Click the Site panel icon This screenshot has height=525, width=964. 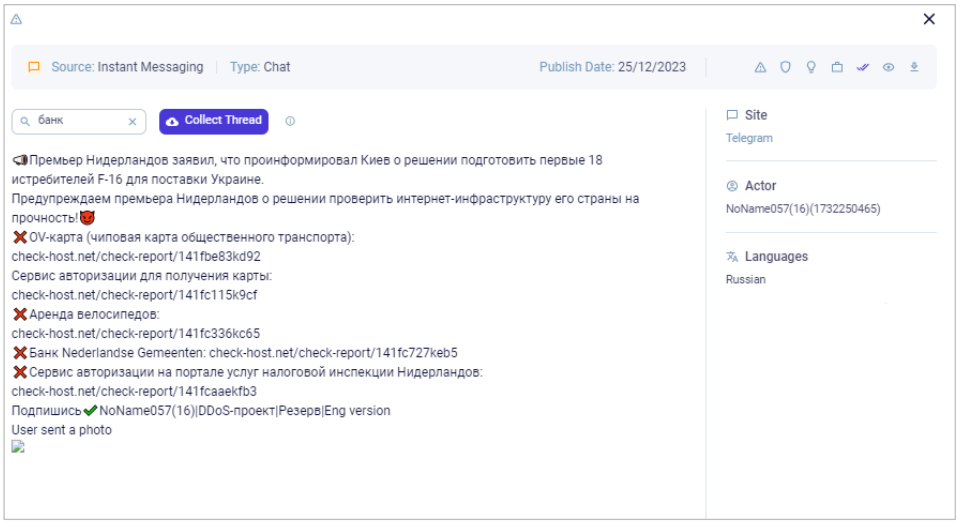(x=732, y=115)
